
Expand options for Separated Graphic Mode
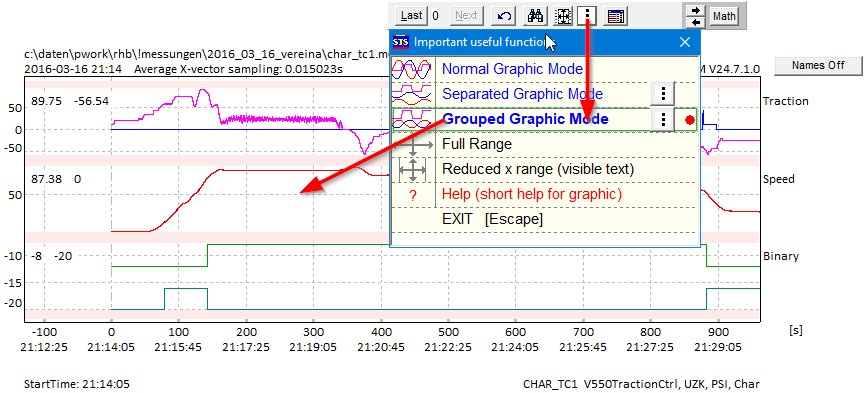(x=662, y=94)
